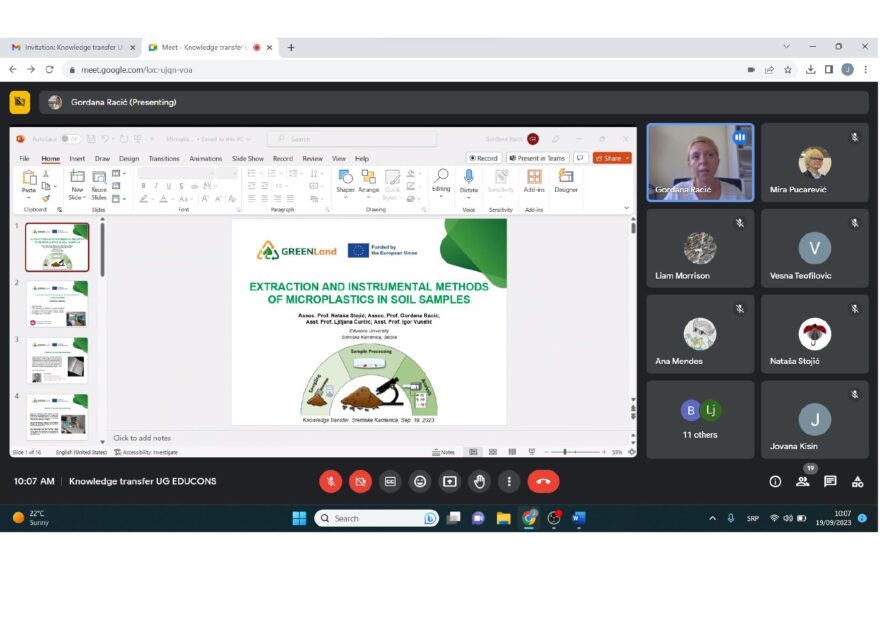The width and height of the screenshot is (880, 623).
Task: Toggle the turned-off camera button
Action: [360, 482]
